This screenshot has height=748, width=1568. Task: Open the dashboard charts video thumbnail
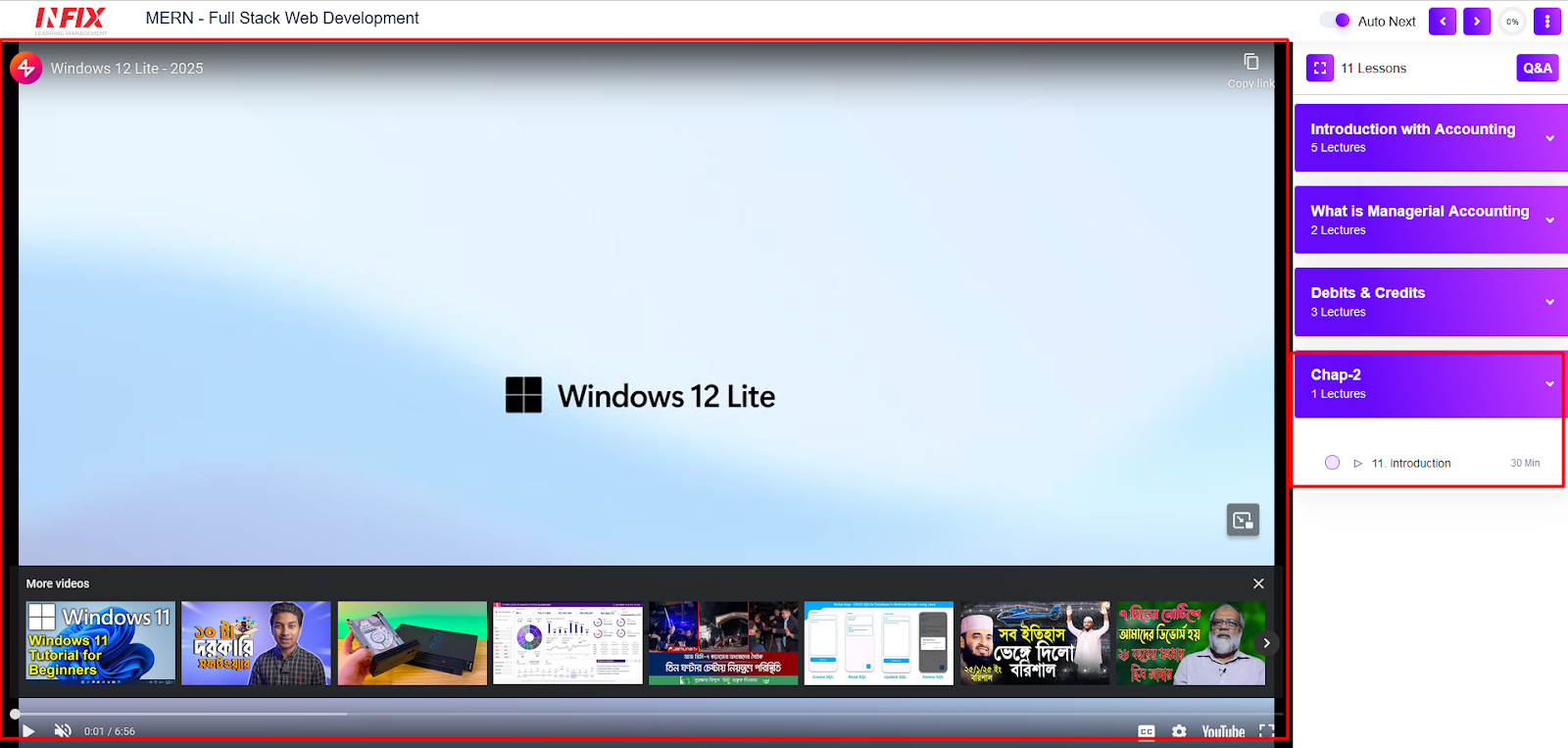(567, 643)
